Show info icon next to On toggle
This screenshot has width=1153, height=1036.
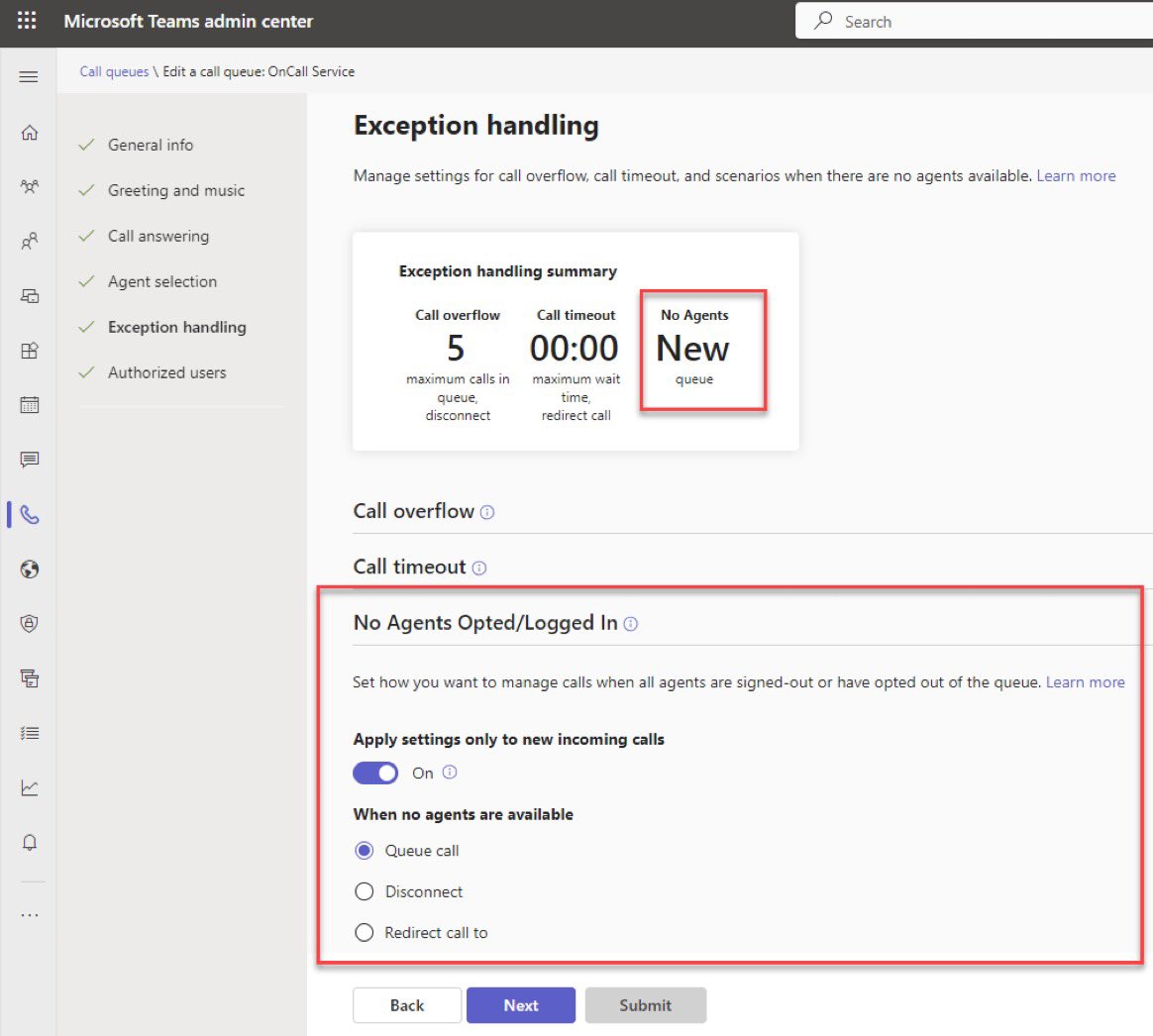point(450,772)
